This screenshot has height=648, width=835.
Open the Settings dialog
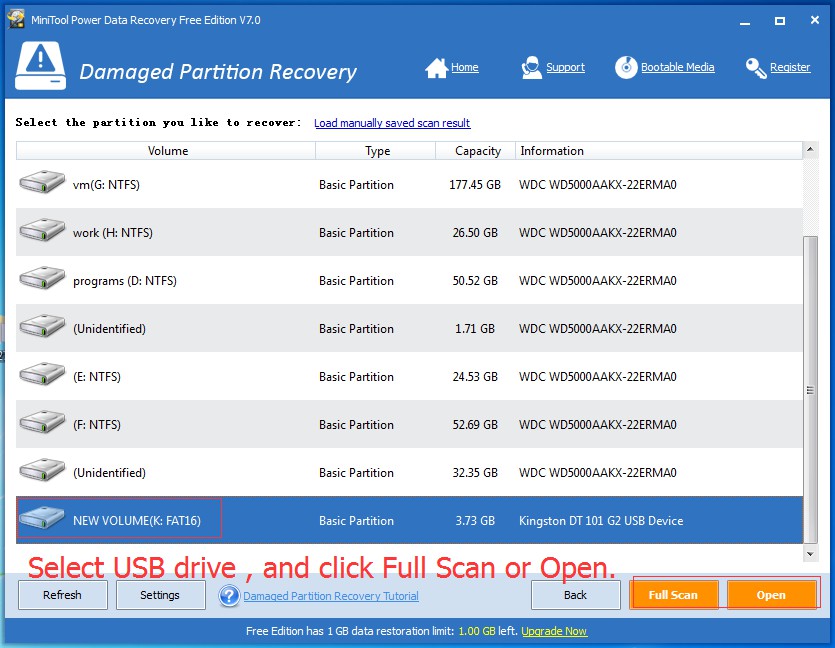coord(160,594)
